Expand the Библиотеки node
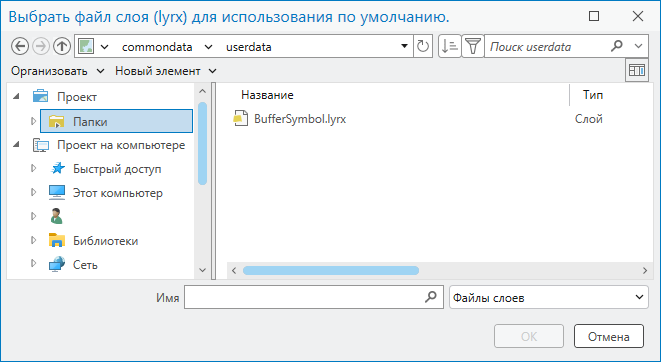661x362 pixels. click(x=33, y=241)
